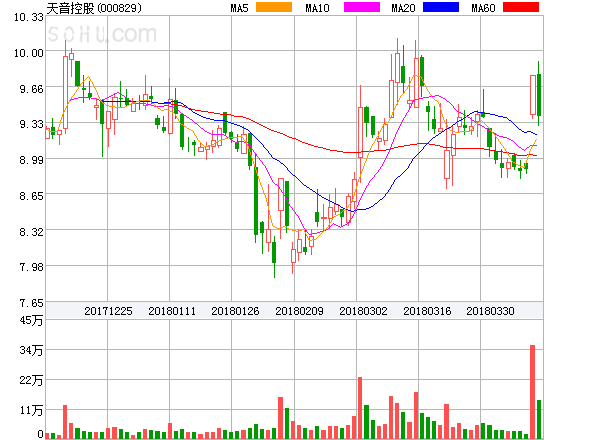Click the stock title 天音控股 (000829)
This screenshot has height=440, width=600.
(94, 8)
